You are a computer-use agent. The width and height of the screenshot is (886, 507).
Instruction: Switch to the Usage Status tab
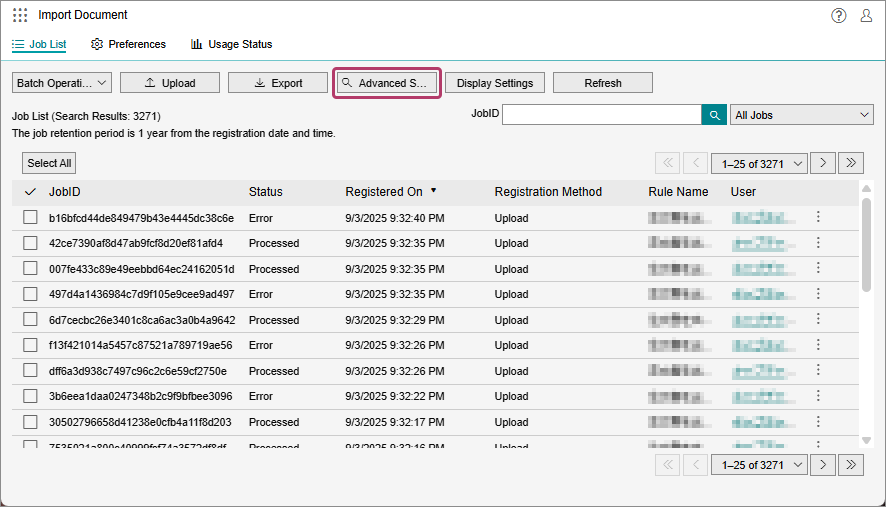click(231, 44)
